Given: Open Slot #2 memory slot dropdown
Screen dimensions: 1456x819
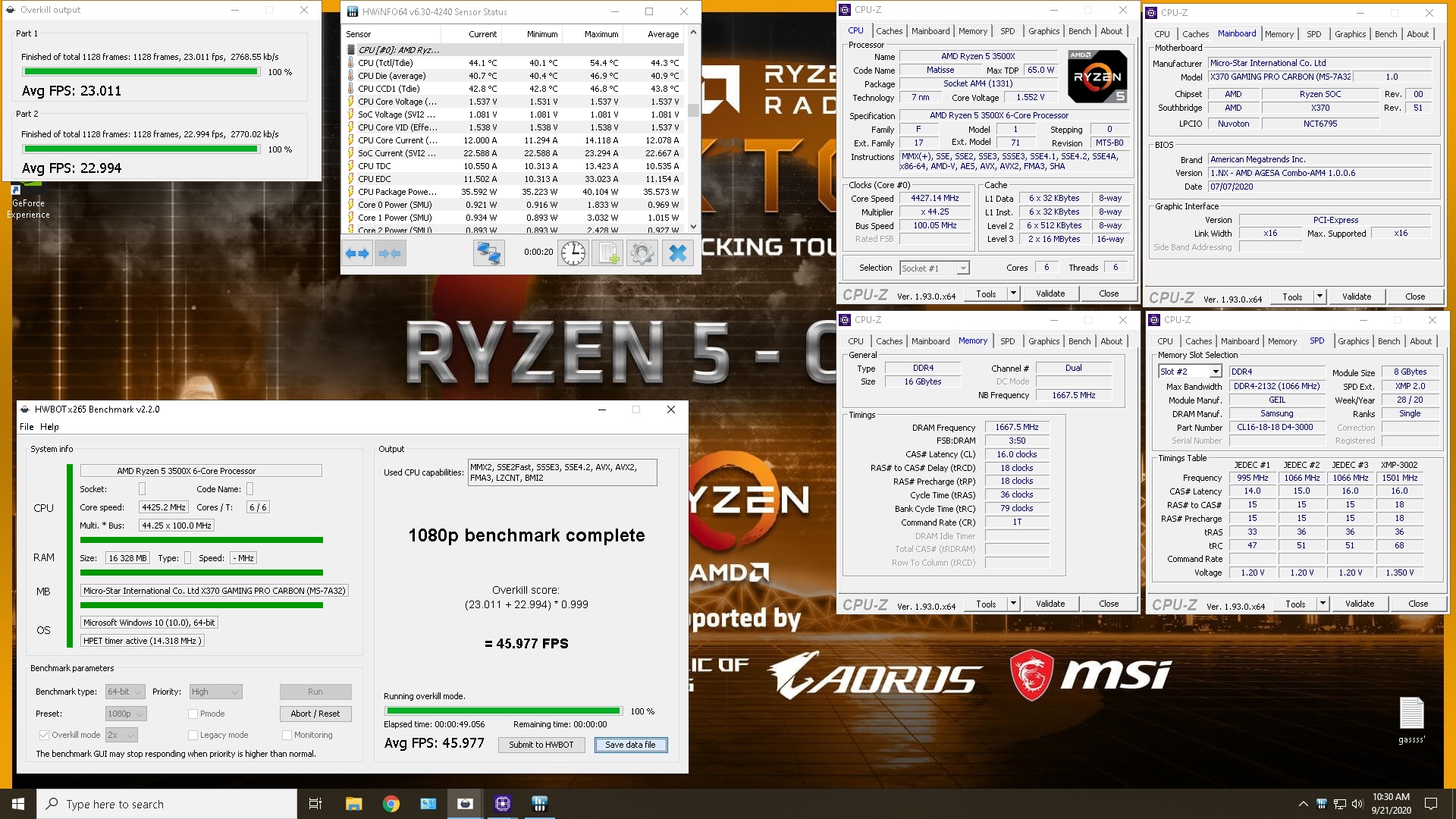Looking at the screenshot, I should point(1190,372).
